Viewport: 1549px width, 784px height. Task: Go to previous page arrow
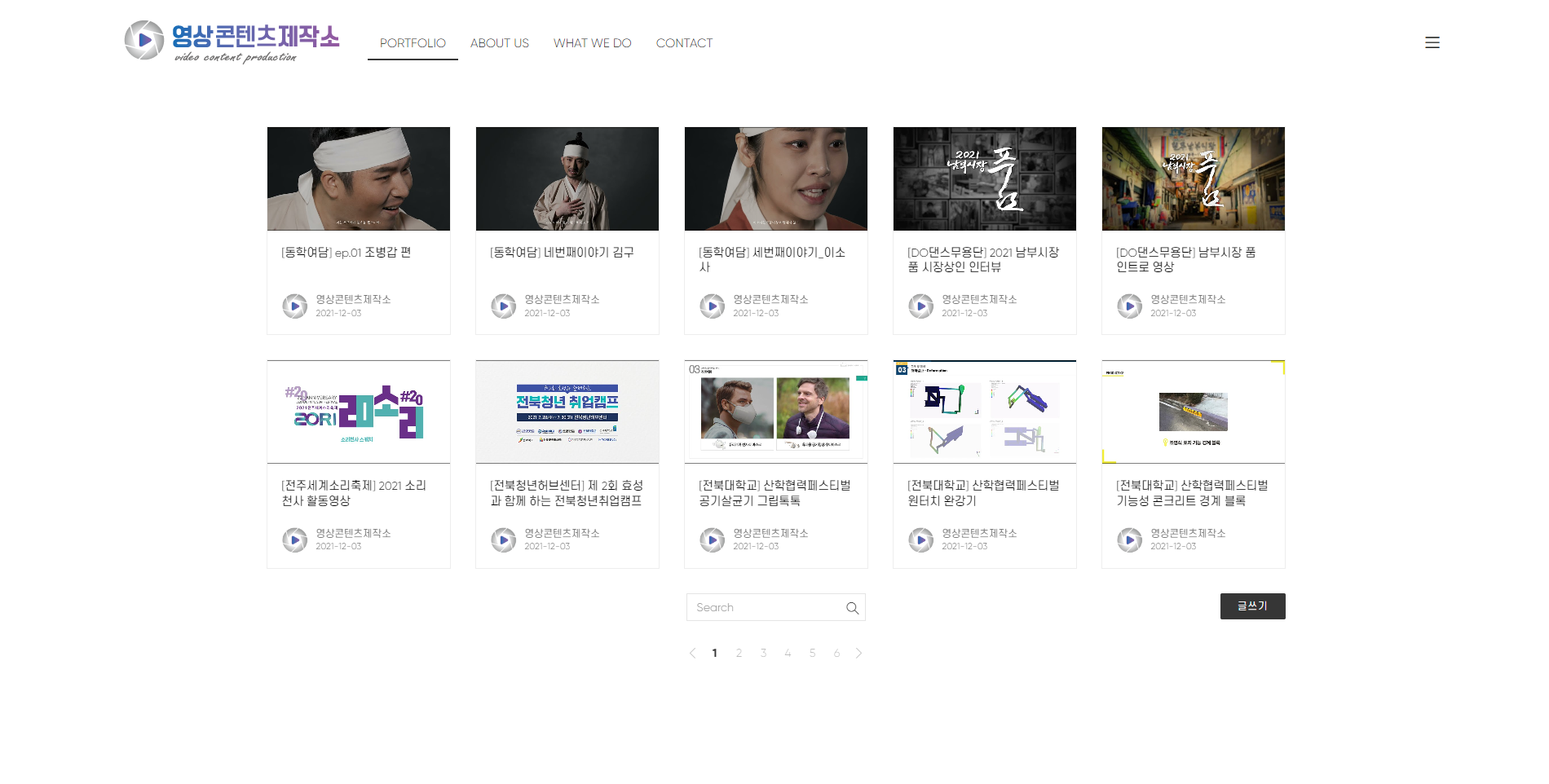tap(692, 653)
